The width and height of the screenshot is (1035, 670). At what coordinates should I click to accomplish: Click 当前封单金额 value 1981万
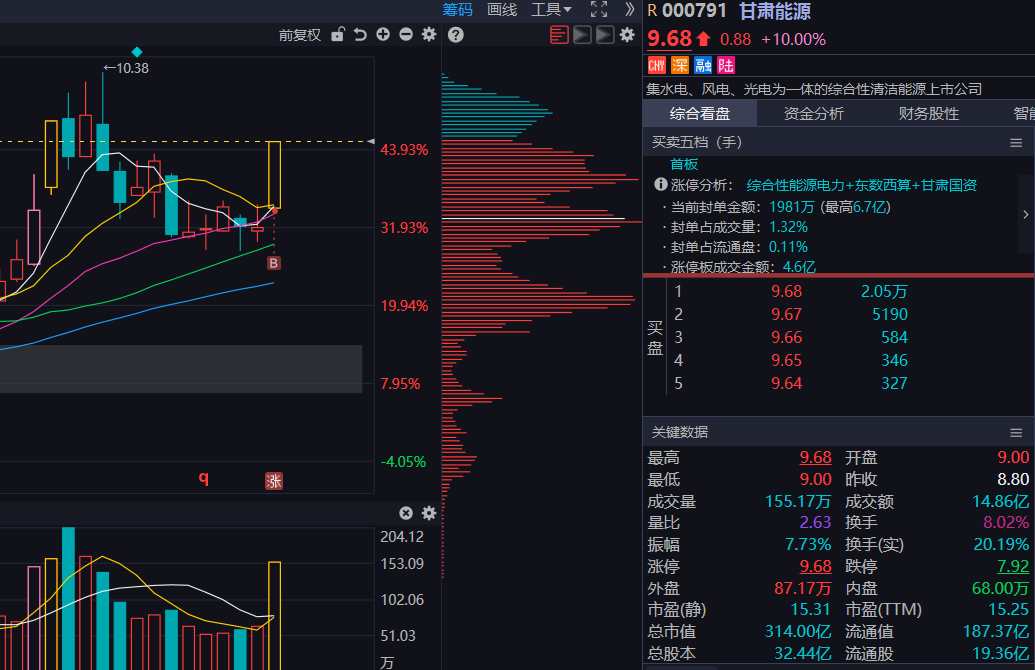pos(792,207)
